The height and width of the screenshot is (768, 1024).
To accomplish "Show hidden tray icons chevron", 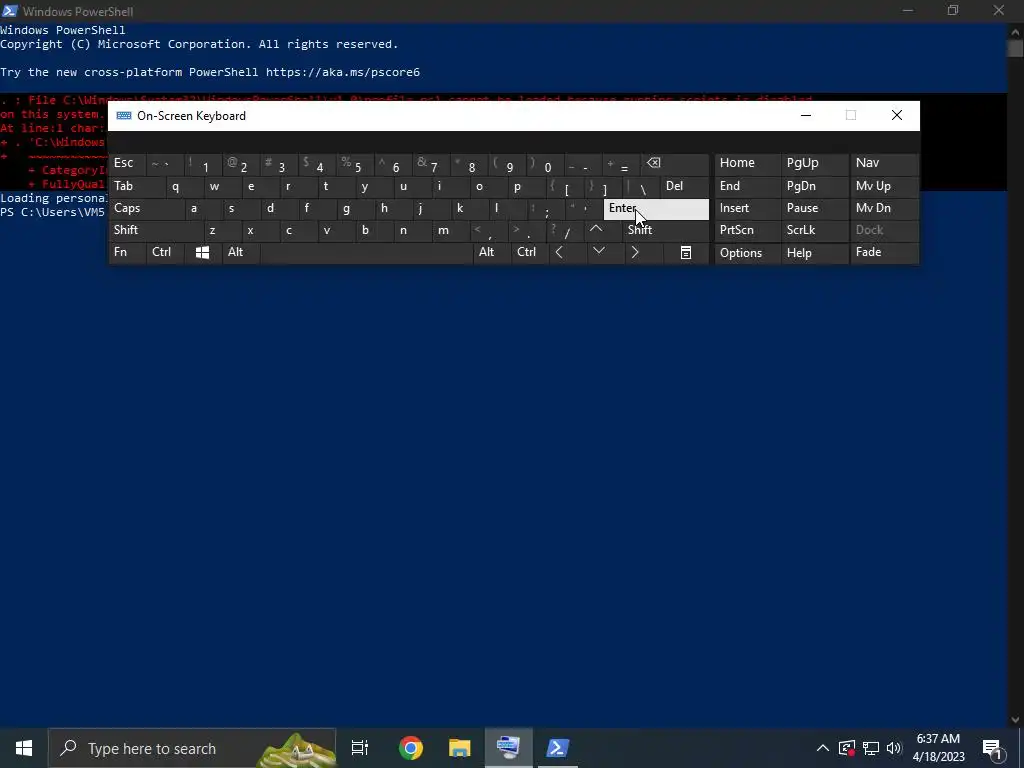I will pyautogui.click(x=822, y=748).
